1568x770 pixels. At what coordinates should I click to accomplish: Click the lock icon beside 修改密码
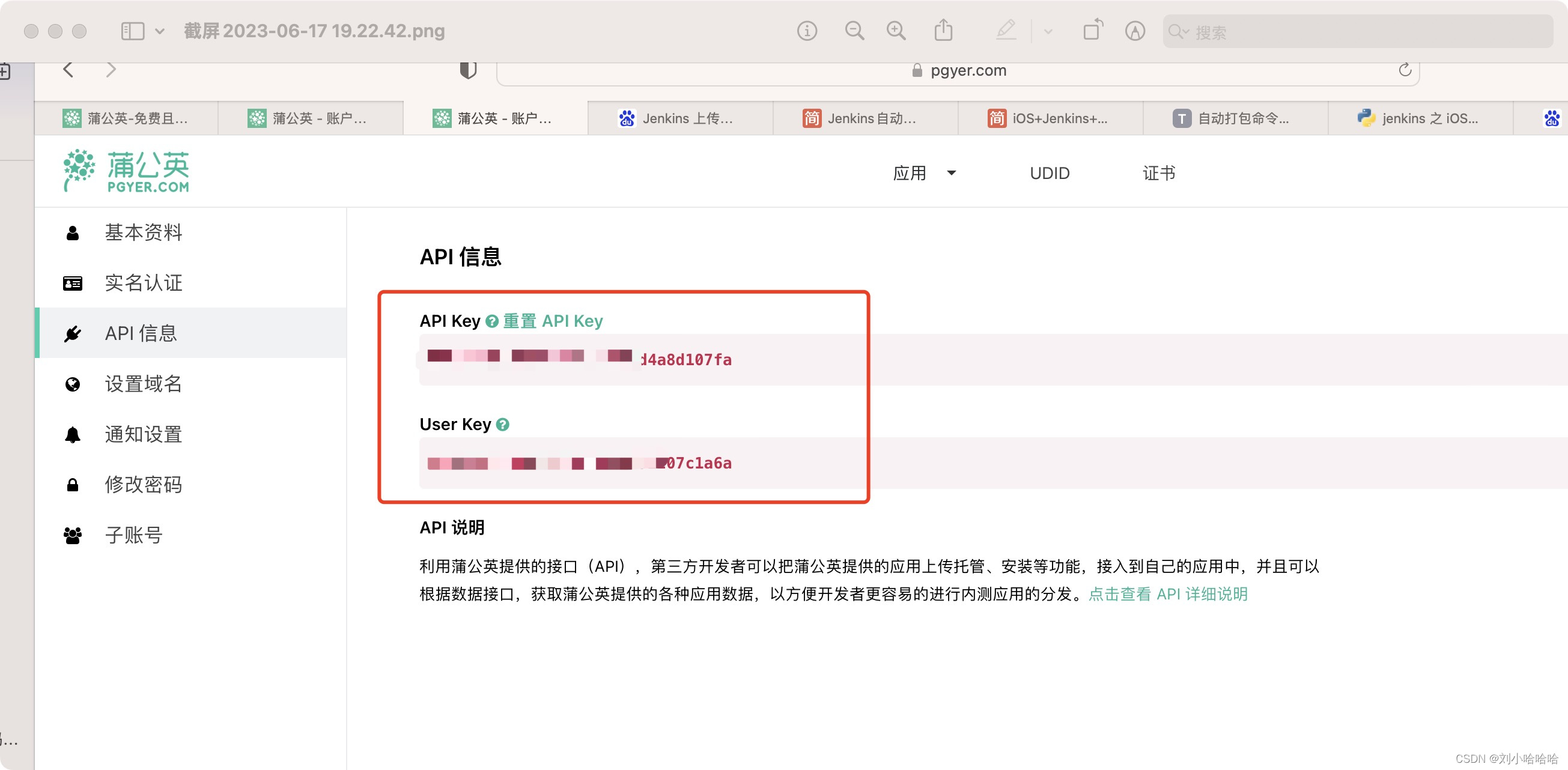pyautogui.click(x=73, y=485)
